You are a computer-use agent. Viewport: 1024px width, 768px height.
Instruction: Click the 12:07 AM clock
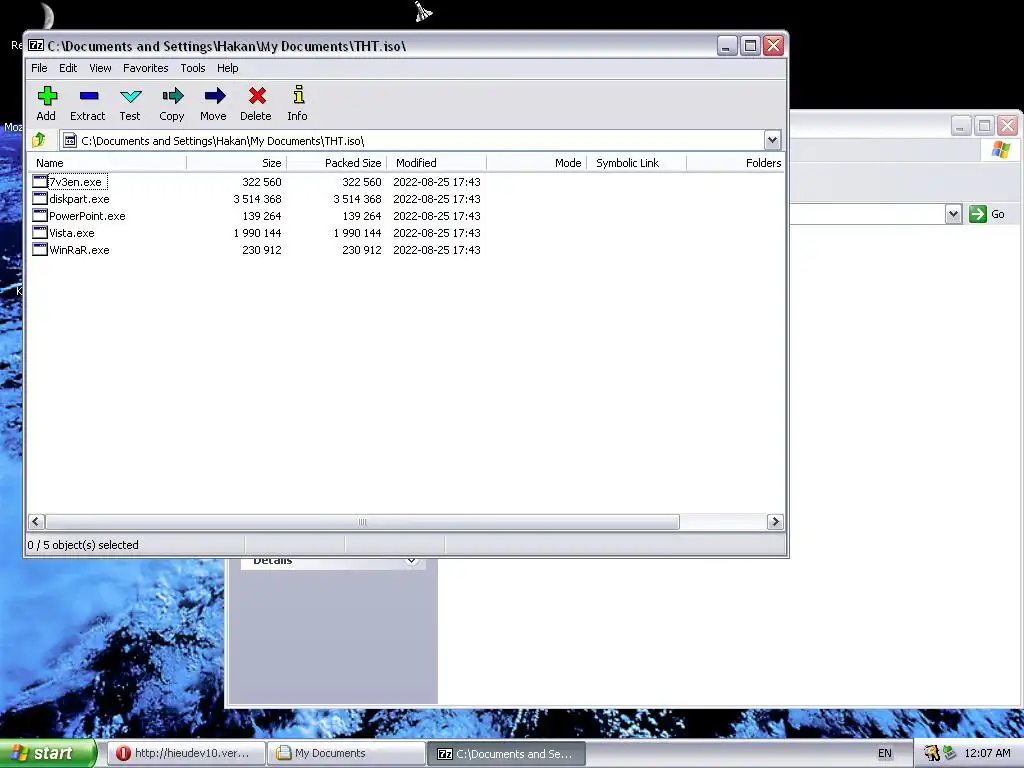pos(987,753)
